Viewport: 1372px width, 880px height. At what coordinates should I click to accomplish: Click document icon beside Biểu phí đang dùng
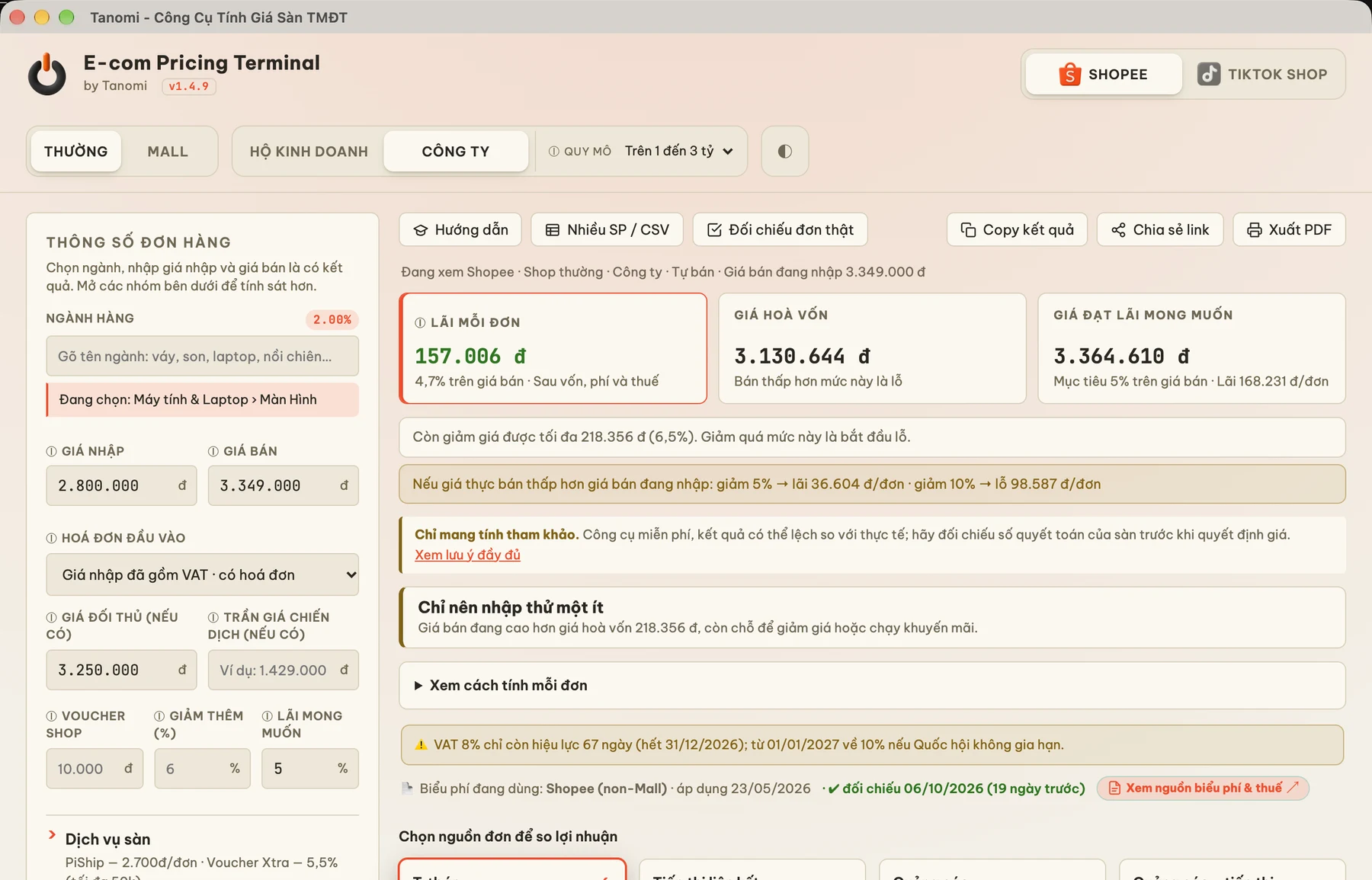[x=407, y=788]
